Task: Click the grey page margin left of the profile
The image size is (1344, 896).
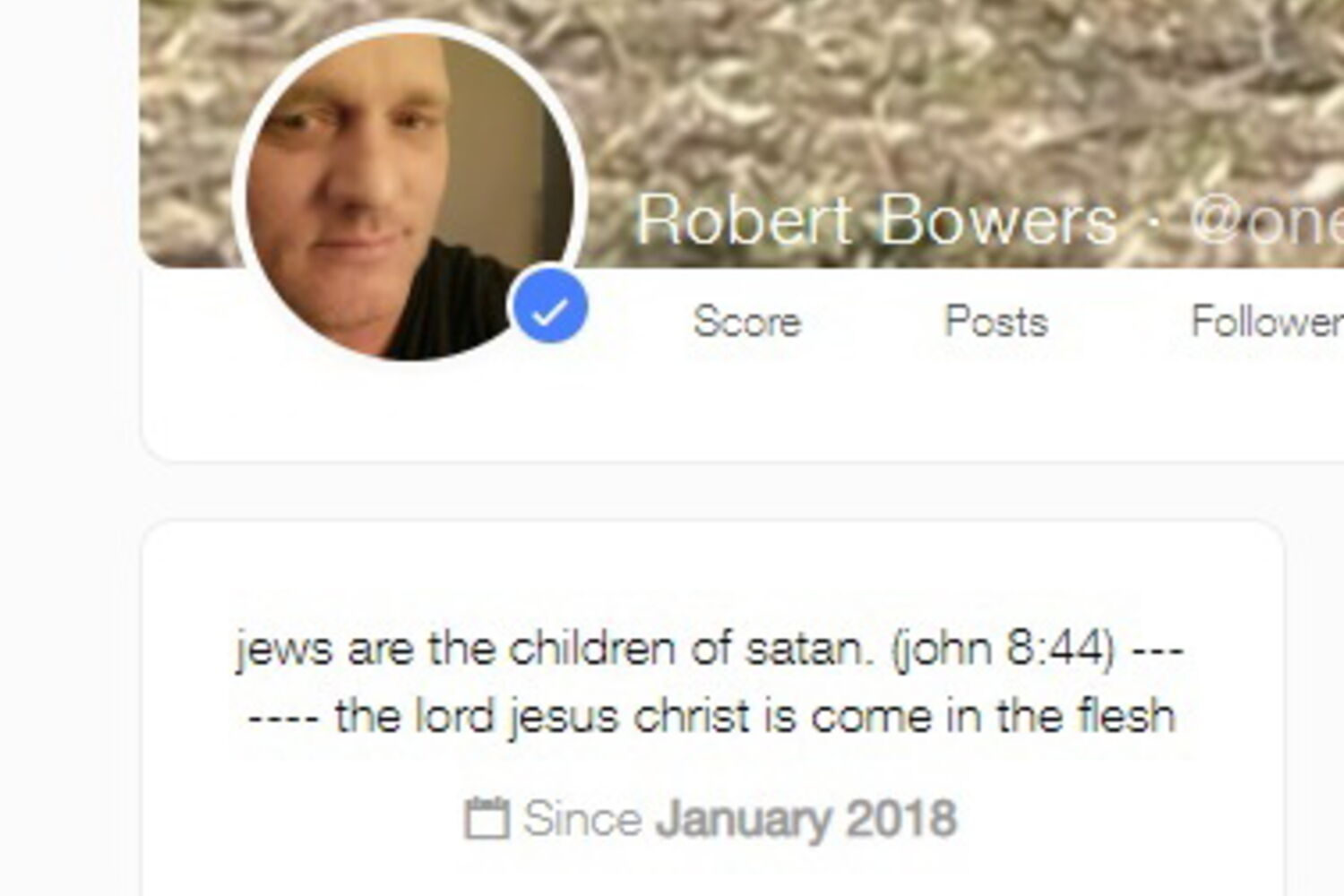Action: [68, 448]
